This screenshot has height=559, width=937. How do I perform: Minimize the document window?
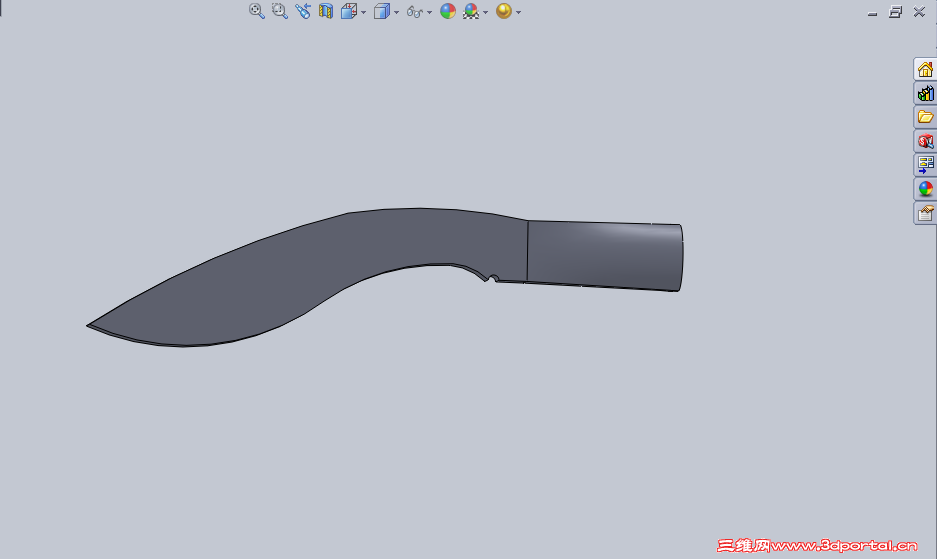click(872, 12)
